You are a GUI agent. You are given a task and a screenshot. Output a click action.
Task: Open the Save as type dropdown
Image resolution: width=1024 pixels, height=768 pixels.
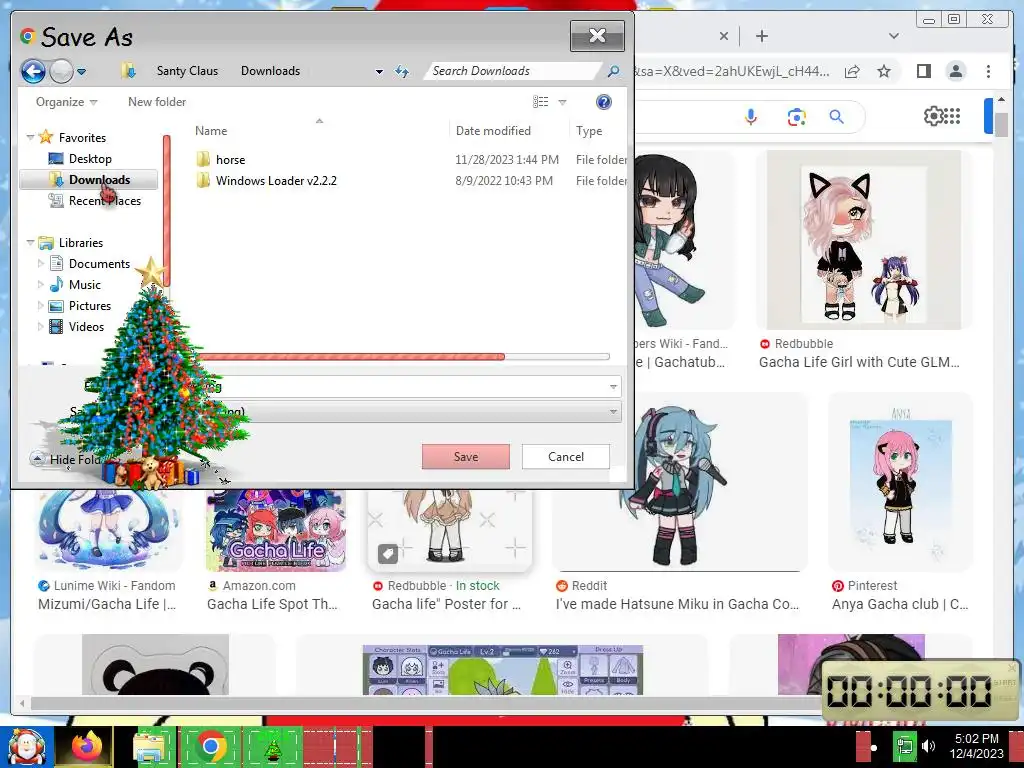coord(613,412)
